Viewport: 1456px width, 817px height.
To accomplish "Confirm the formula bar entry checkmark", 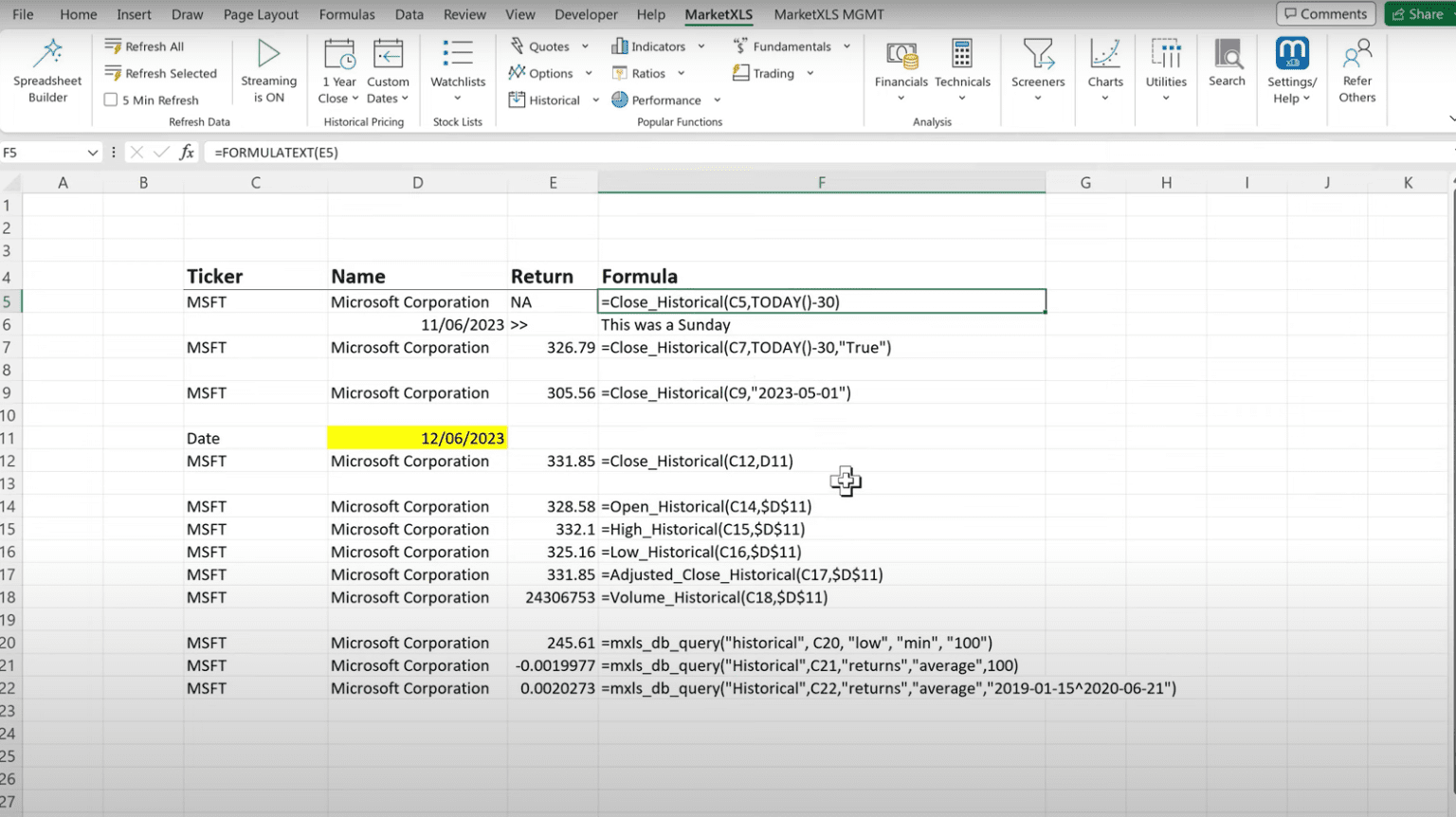I will [x=161, y=152].
